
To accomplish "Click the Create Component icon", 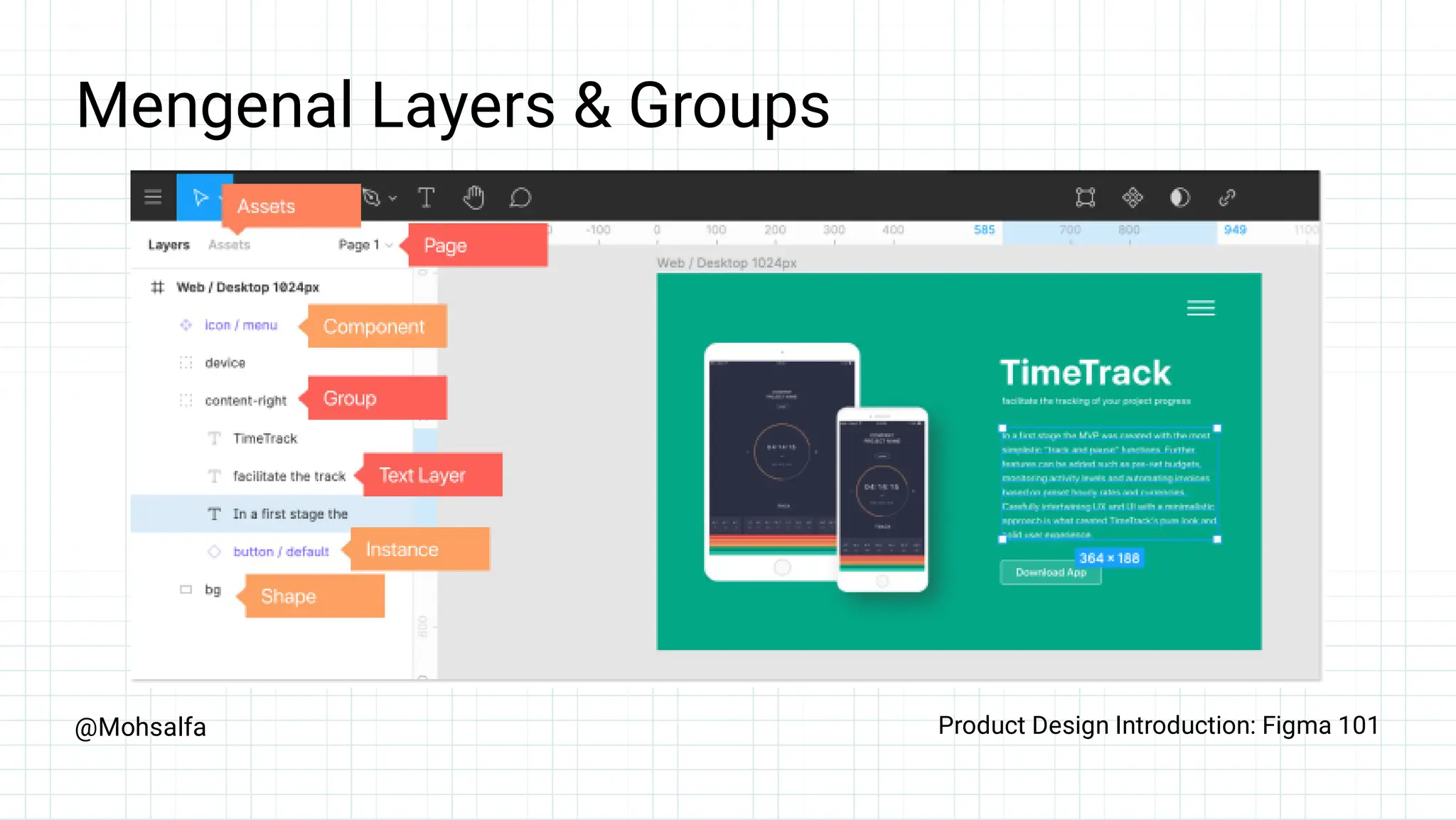I will [1133, 197].
